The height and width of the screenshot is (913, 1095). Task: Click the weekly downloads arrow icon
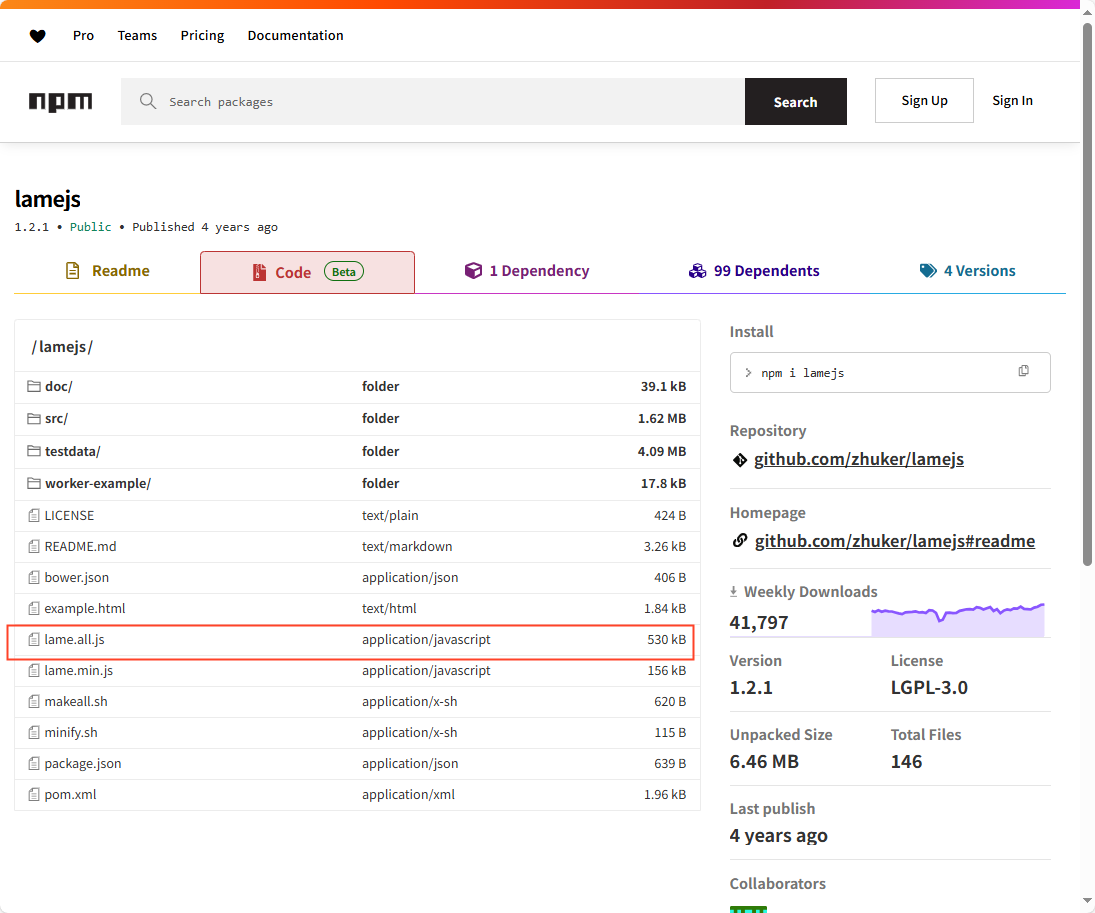[x=733, y=592]
